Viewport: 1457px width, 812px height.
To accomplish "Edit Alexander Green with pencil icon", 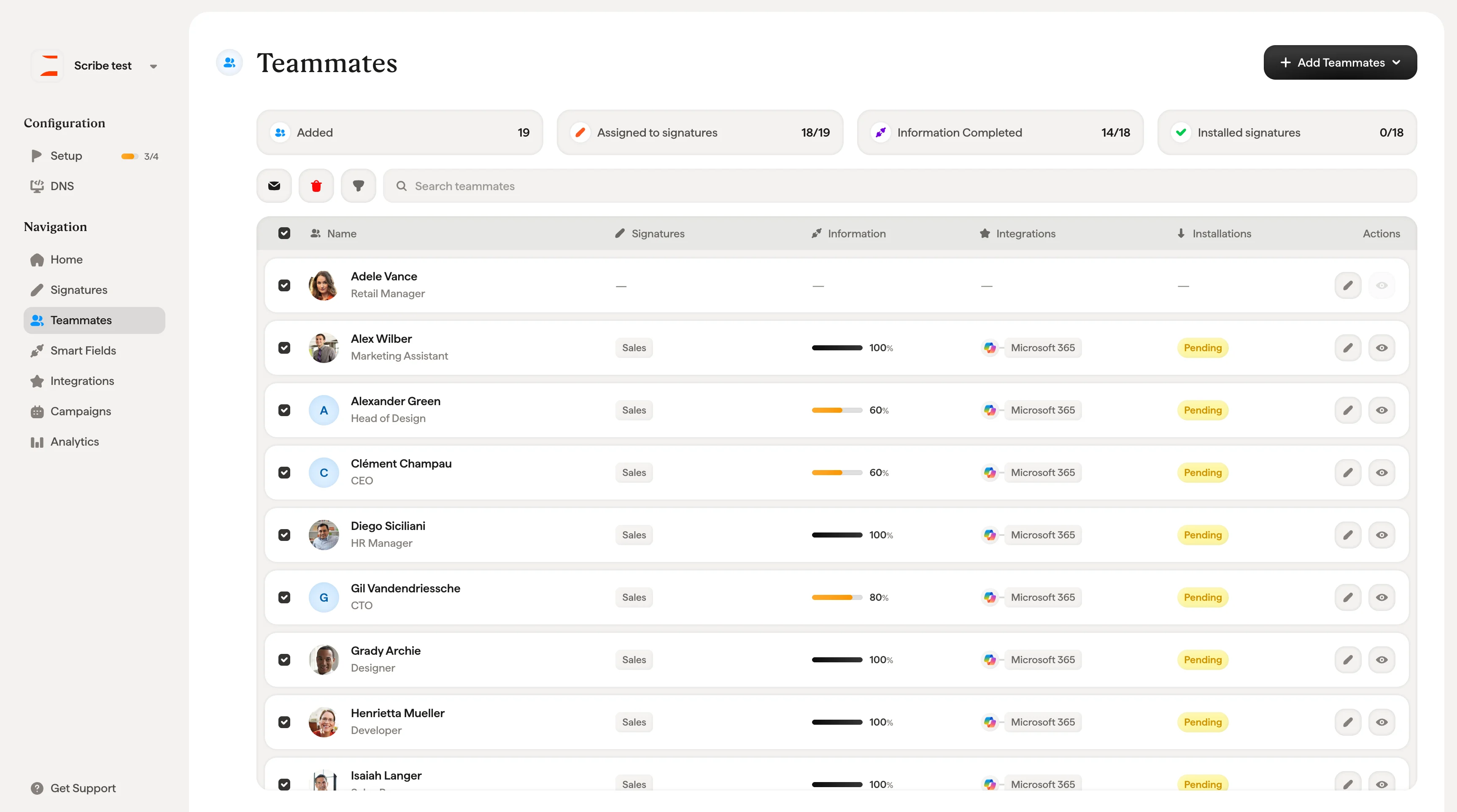I will 1348,410.
